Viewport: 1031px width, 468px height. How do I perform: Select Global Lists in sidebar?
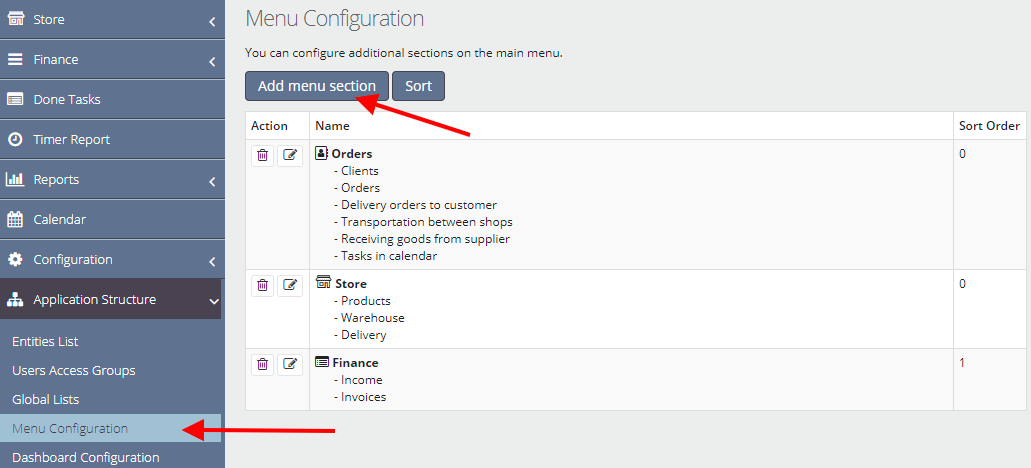click(x=45, y=400)
